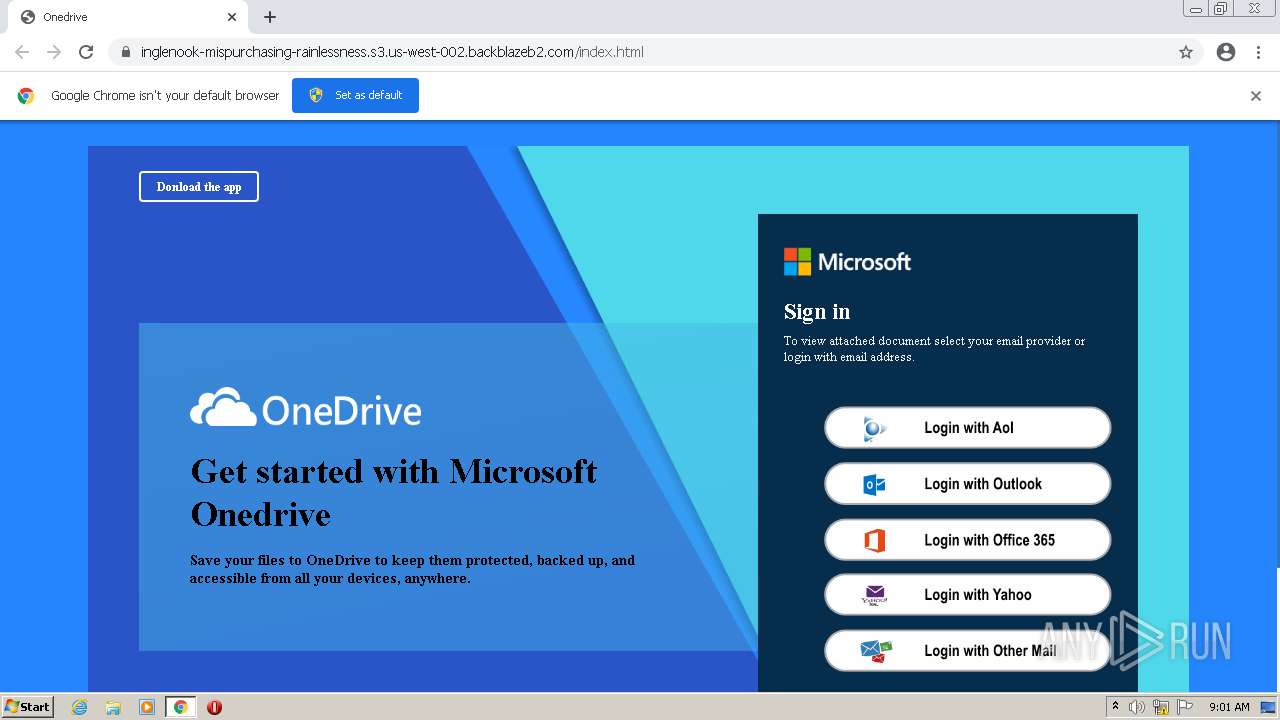1280x720 pixels.
Task: Open the File Explorer taskbar icon
Action: pos(113,707)
